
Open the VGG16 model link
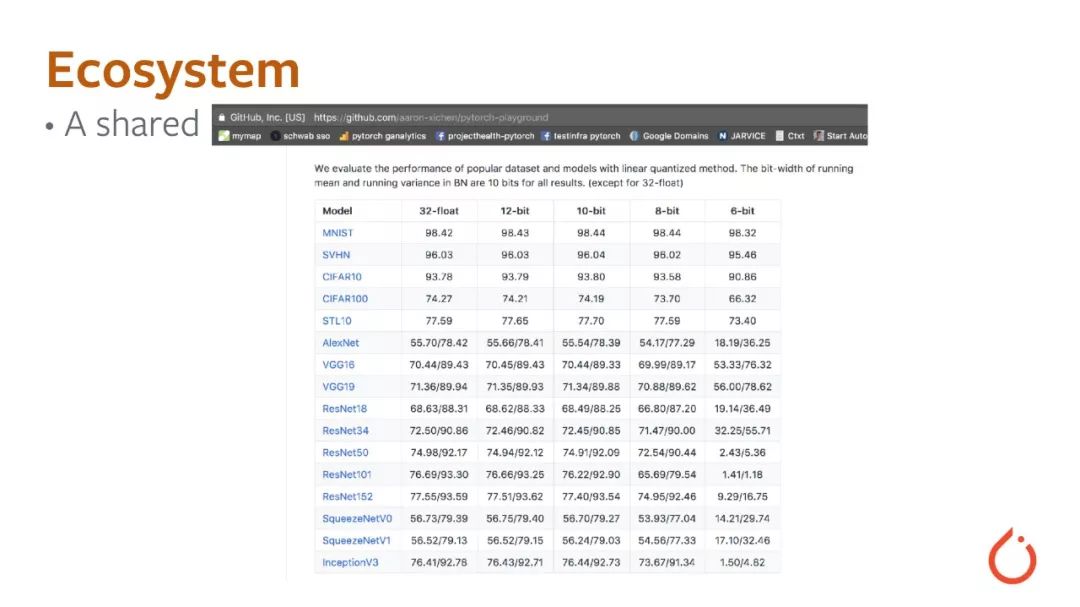coord(338,365)
